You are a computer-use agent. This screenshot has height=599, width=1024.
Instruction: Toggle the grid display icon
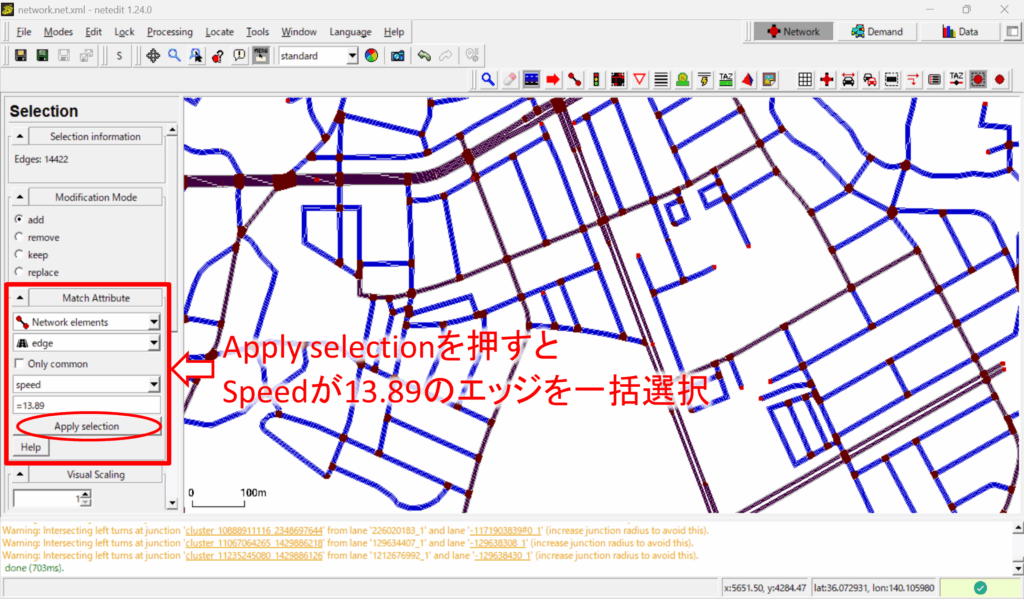pyautogui.click(x=805, y=79)
